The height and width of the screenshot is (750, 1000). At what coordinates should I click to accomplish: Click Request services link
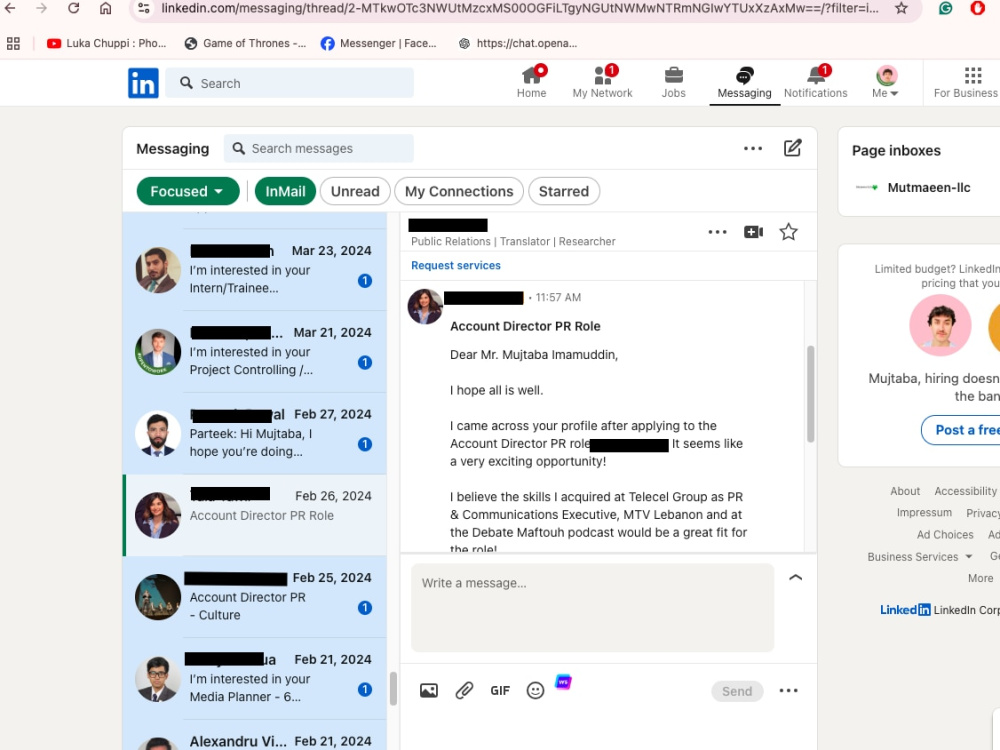456,265
